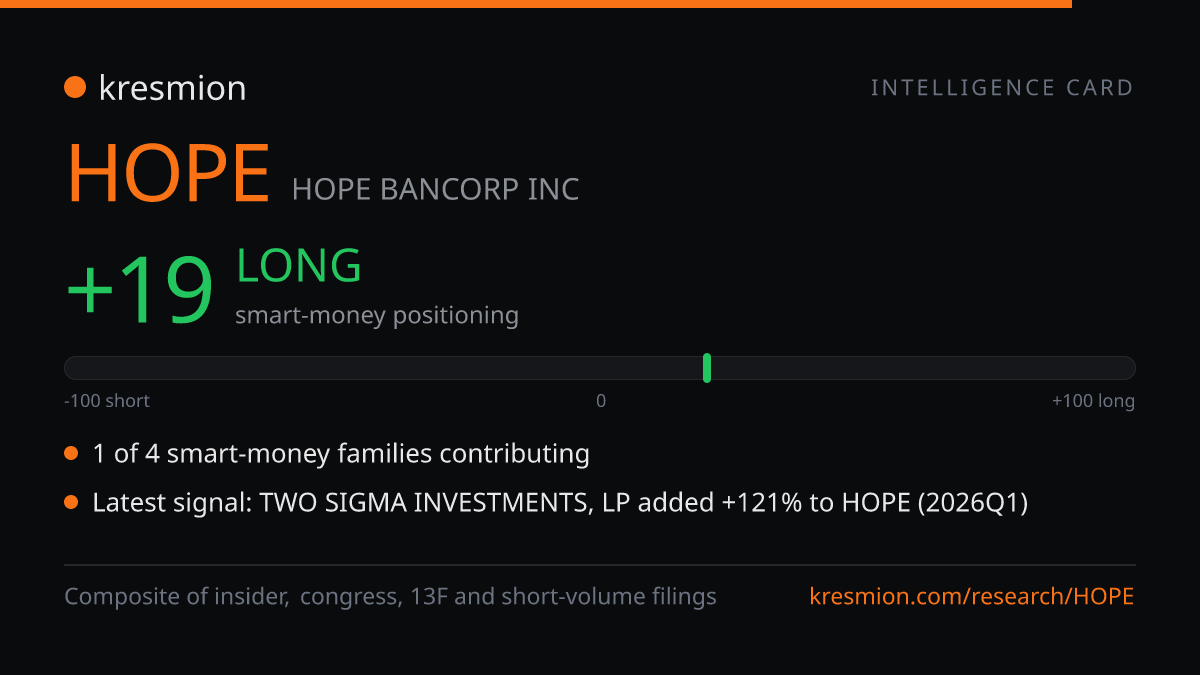Click the orange bullet beside smart-money families
1200x675 pixels.
point(71,454)
